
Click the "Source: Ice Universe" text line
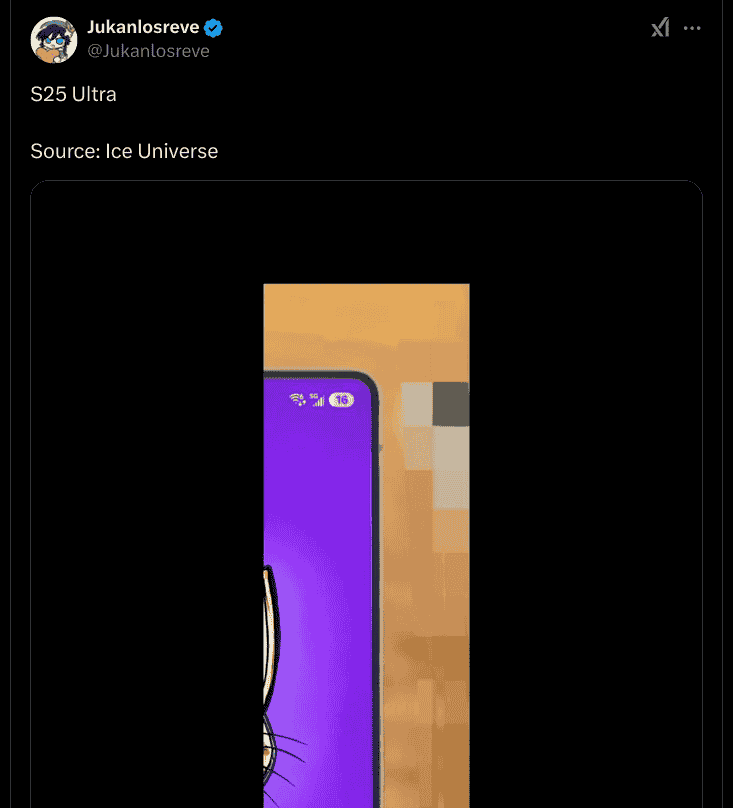coord(124,152)
